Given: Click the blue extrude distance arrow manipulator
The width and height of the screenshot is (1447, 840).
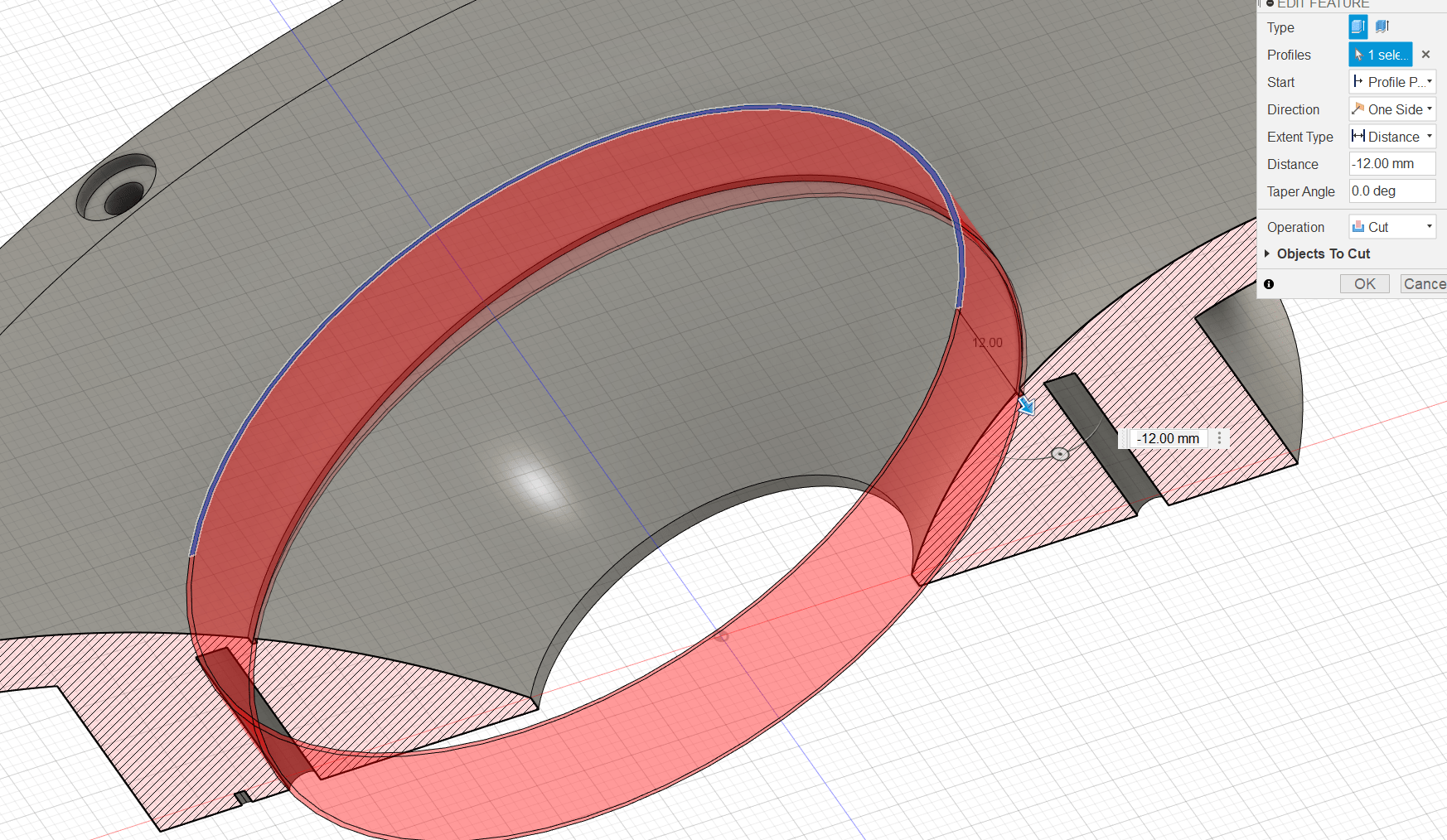Looking at the screenshot, I should point(1026,405).
